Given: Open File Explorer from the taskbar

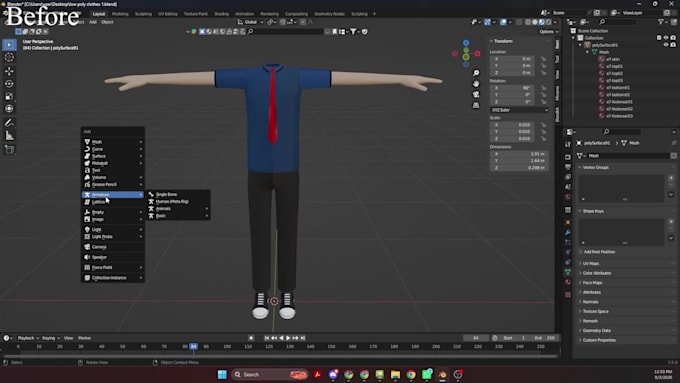Looking at the screenshot, I should coord(395,374).
